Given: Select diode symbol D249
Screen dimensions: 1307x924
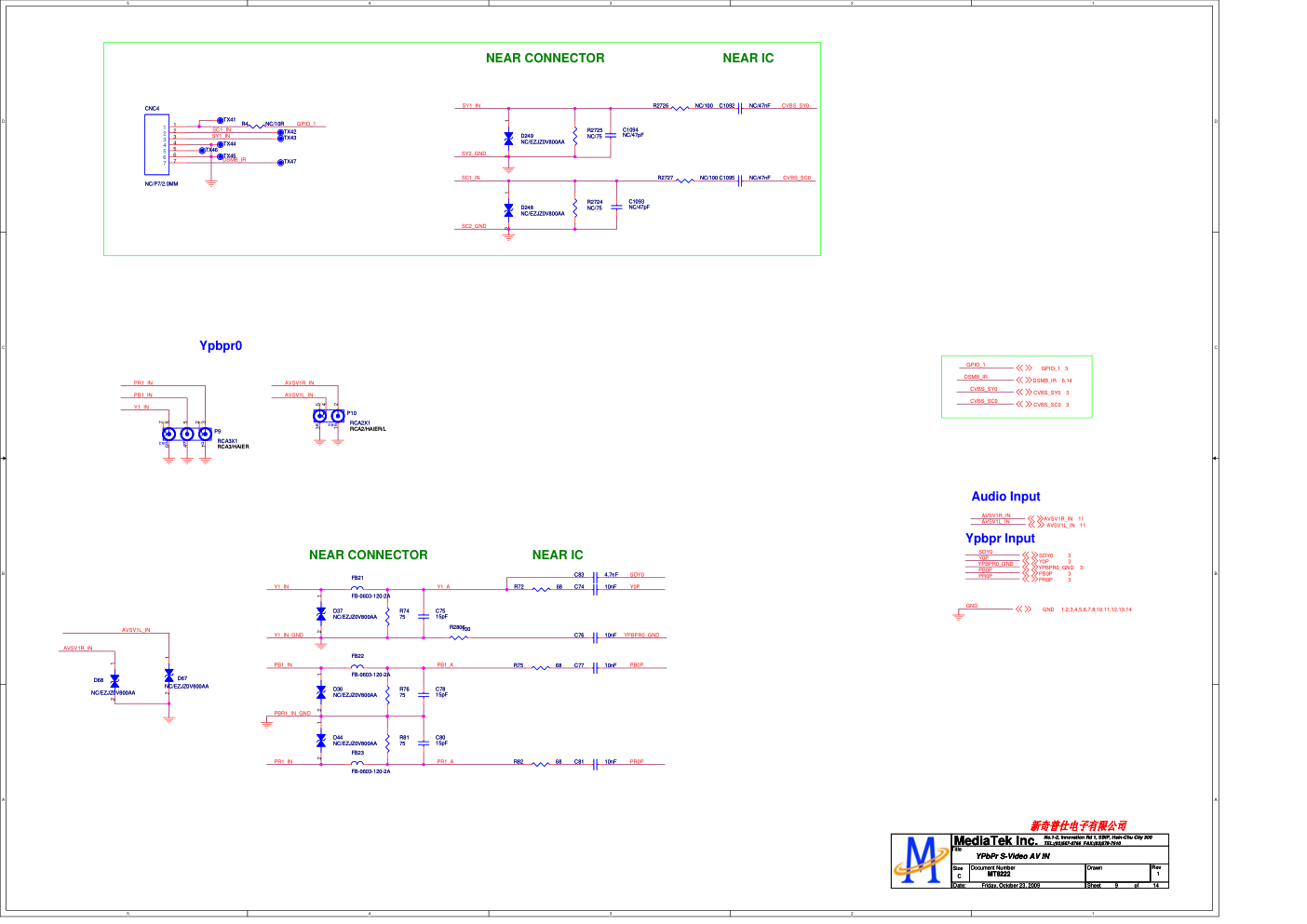Looking at the screenshot, I should [508, 138].
